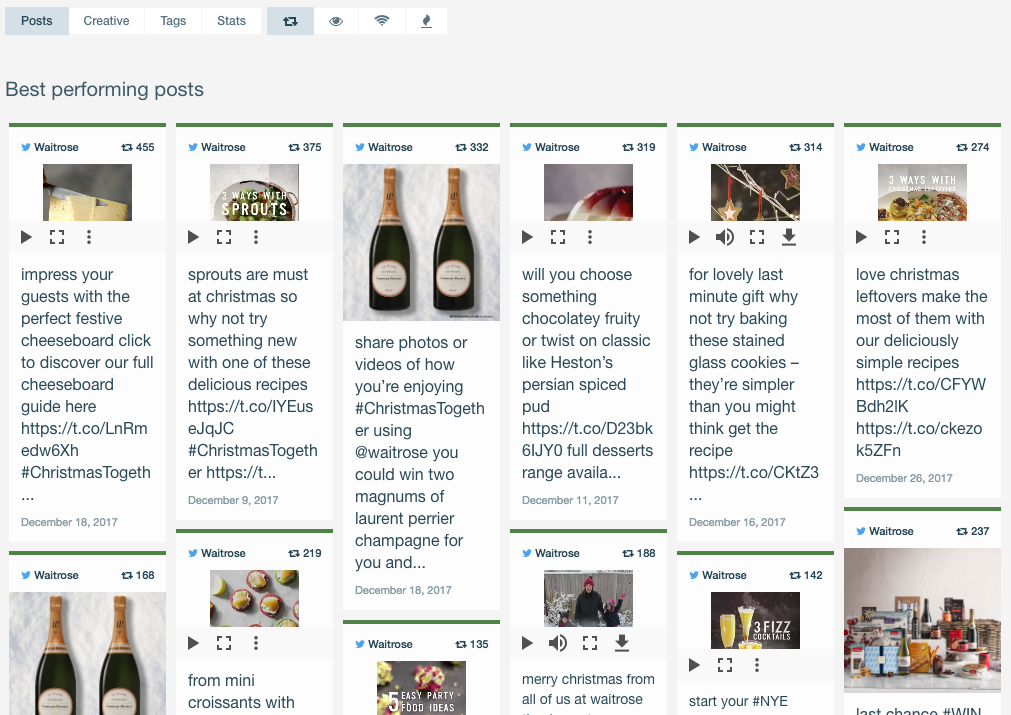1011x715 pixels.
Task: Select the wifi reach sort icon
Action: pyautogui.click(x=382, y=21)
